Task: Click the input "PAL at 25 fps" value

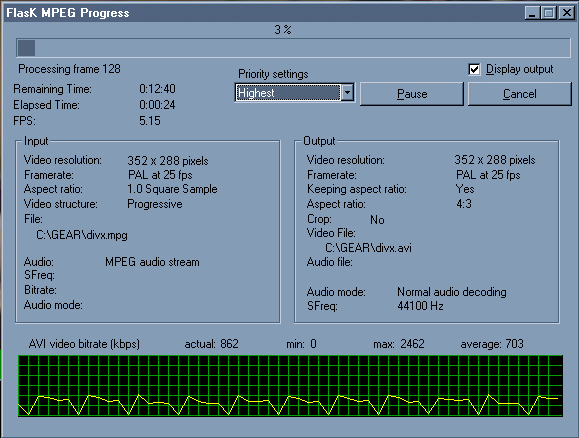Action: [160, 175]
